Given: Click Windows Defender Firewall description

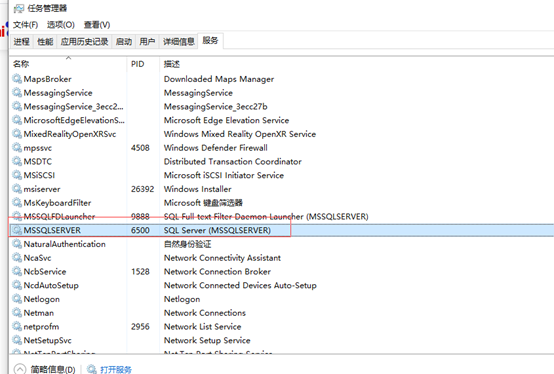Looking at the screenshot, I should click(216, 148).
